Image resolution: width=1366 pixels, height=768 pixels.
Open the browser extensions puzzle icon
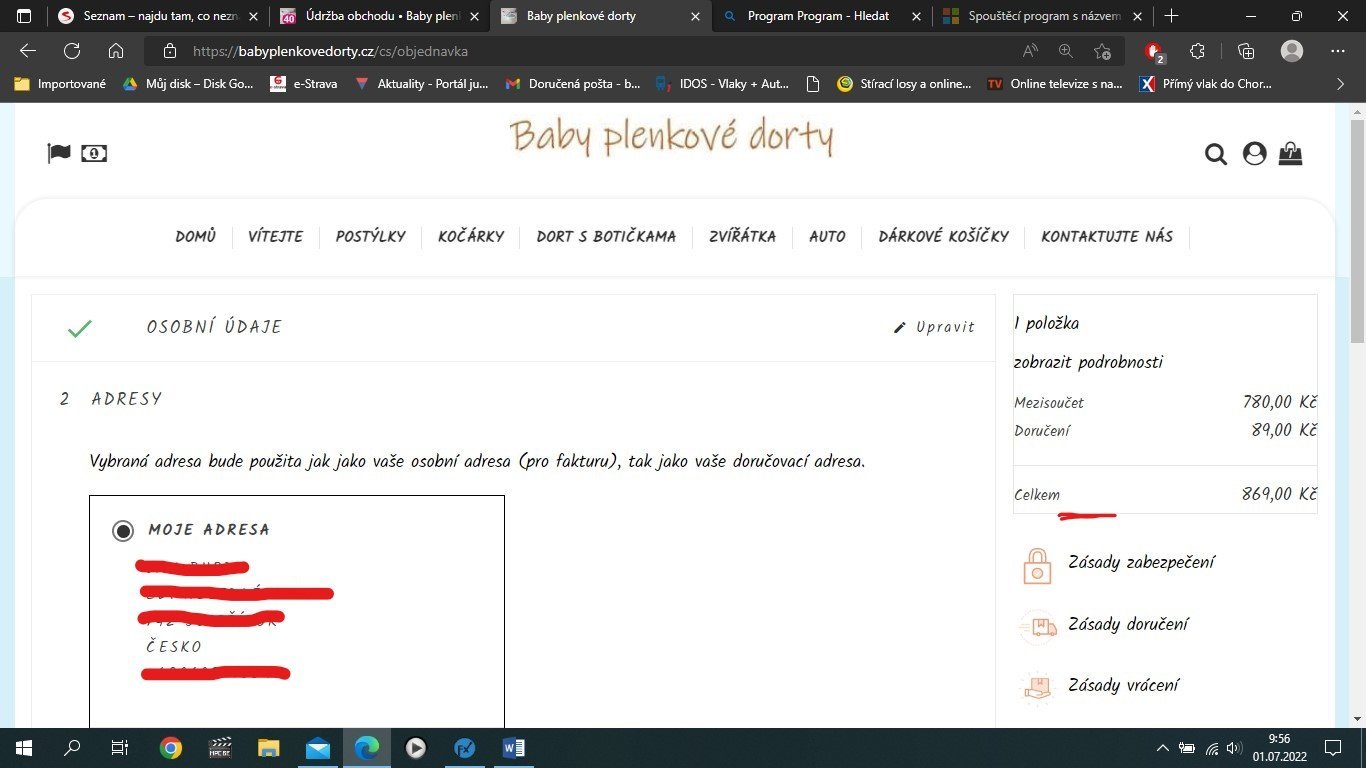pos(1197,51)
